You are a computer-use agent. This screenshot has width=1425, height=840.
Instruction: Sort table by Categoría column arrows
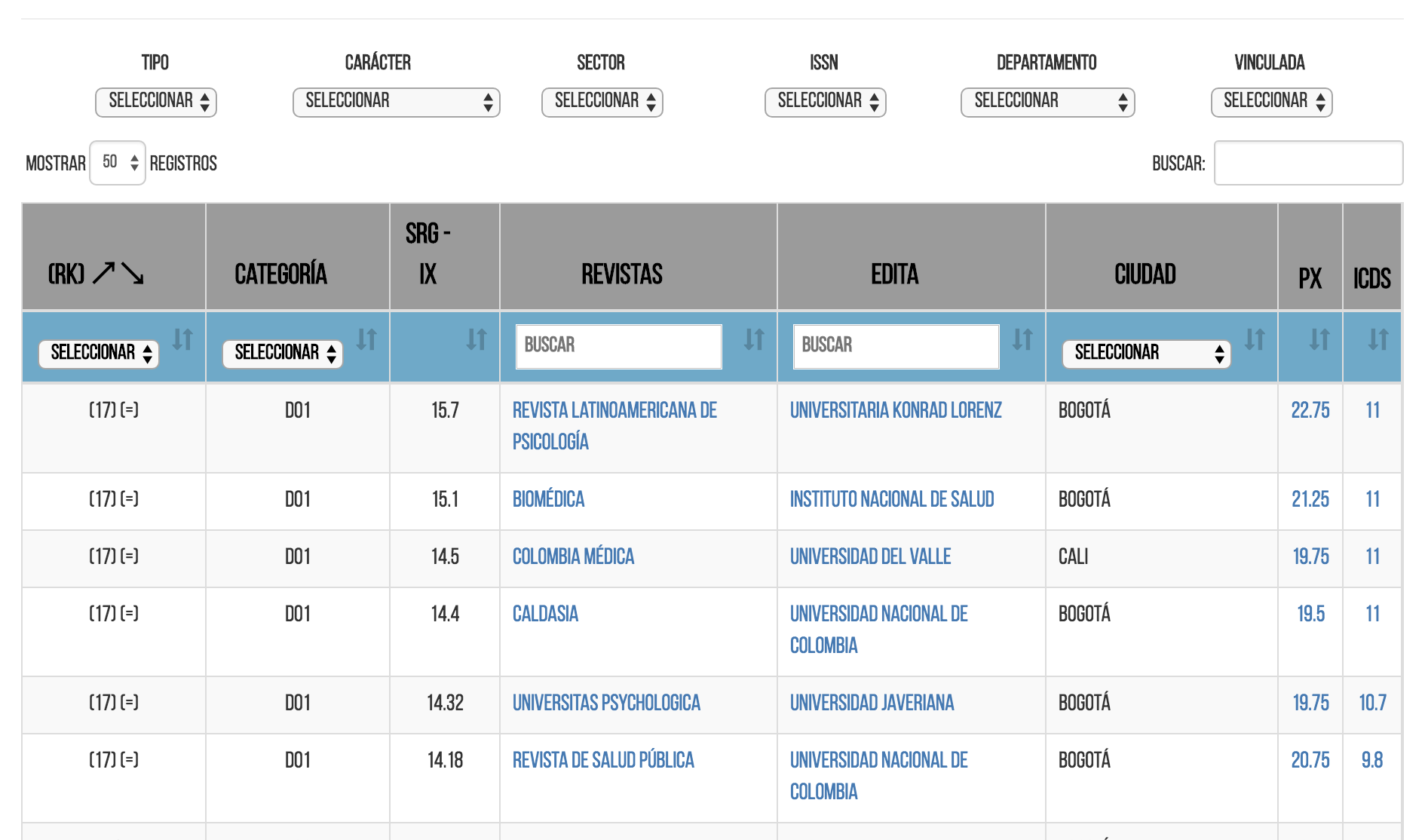pyautogui.click(x=366, y=339)
